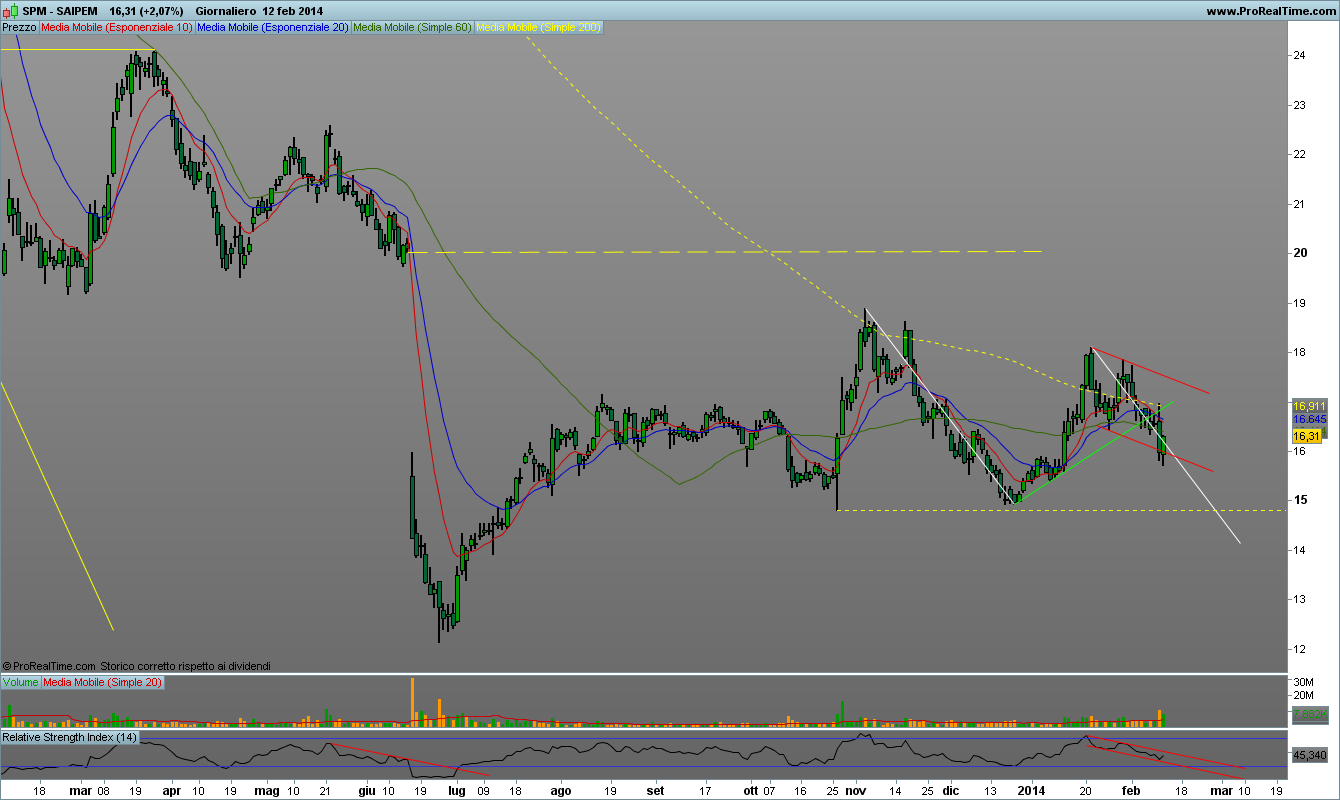Click the 24 level on price axis

point(1300,56)
